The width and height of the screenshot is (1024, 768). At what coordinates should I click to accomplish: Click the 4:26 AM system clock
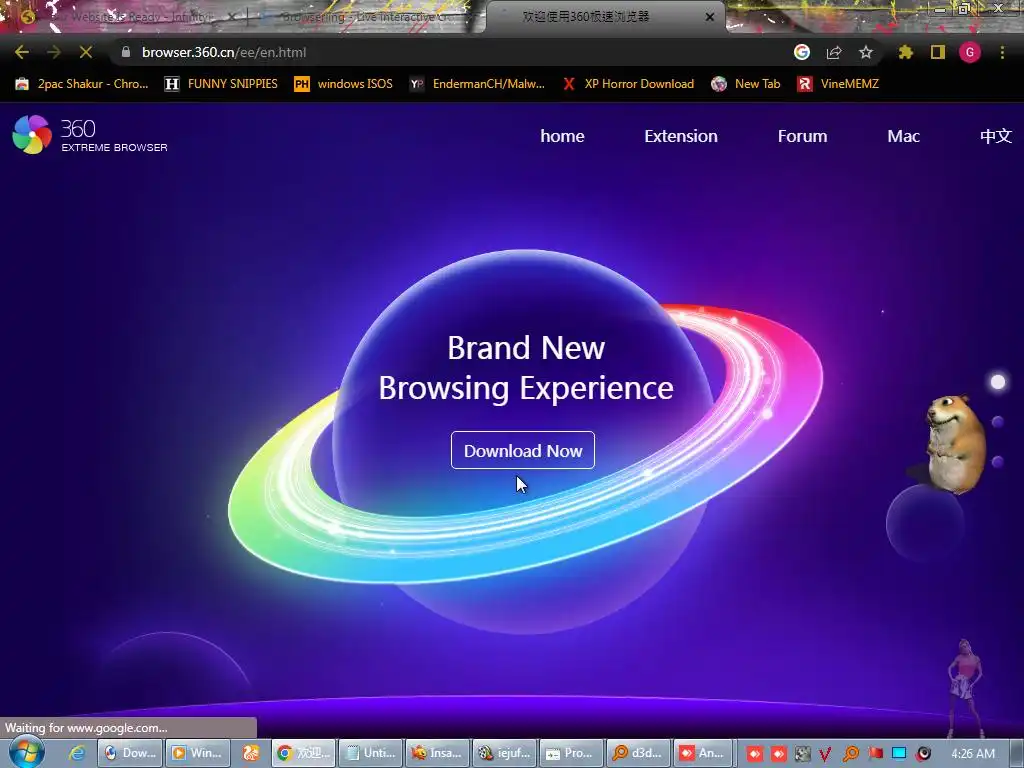pos(973,754)
